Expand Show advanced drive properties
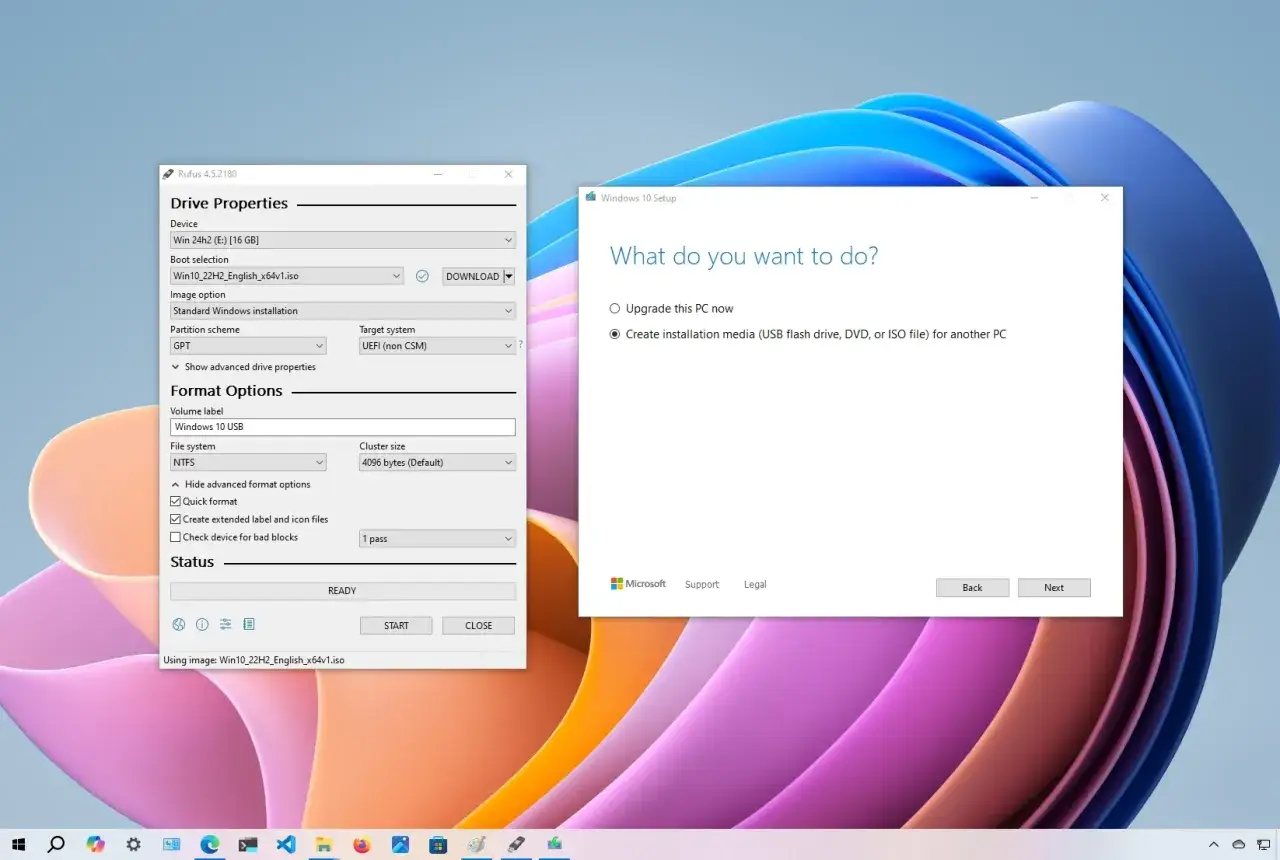This screenshot has height=860, width=1280. (244, 367)
